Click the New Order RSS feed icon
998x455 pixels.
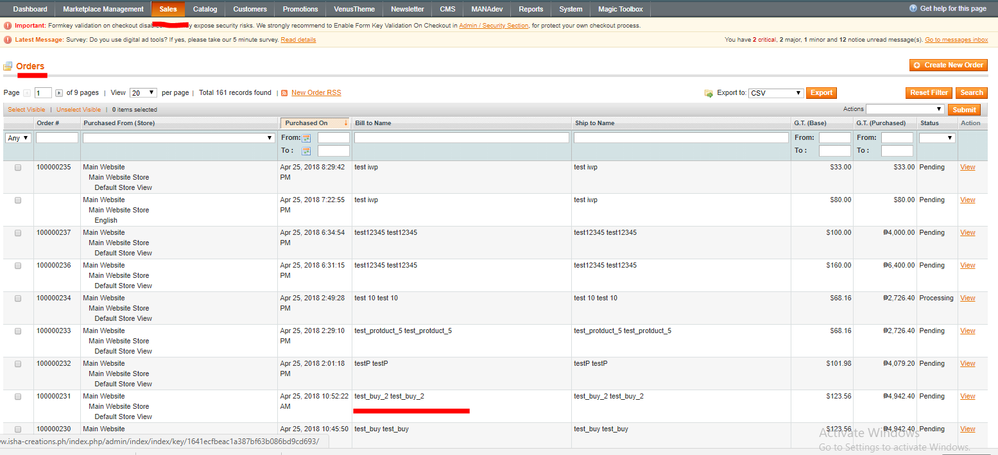pyautogui.click(x=285, y=93)
